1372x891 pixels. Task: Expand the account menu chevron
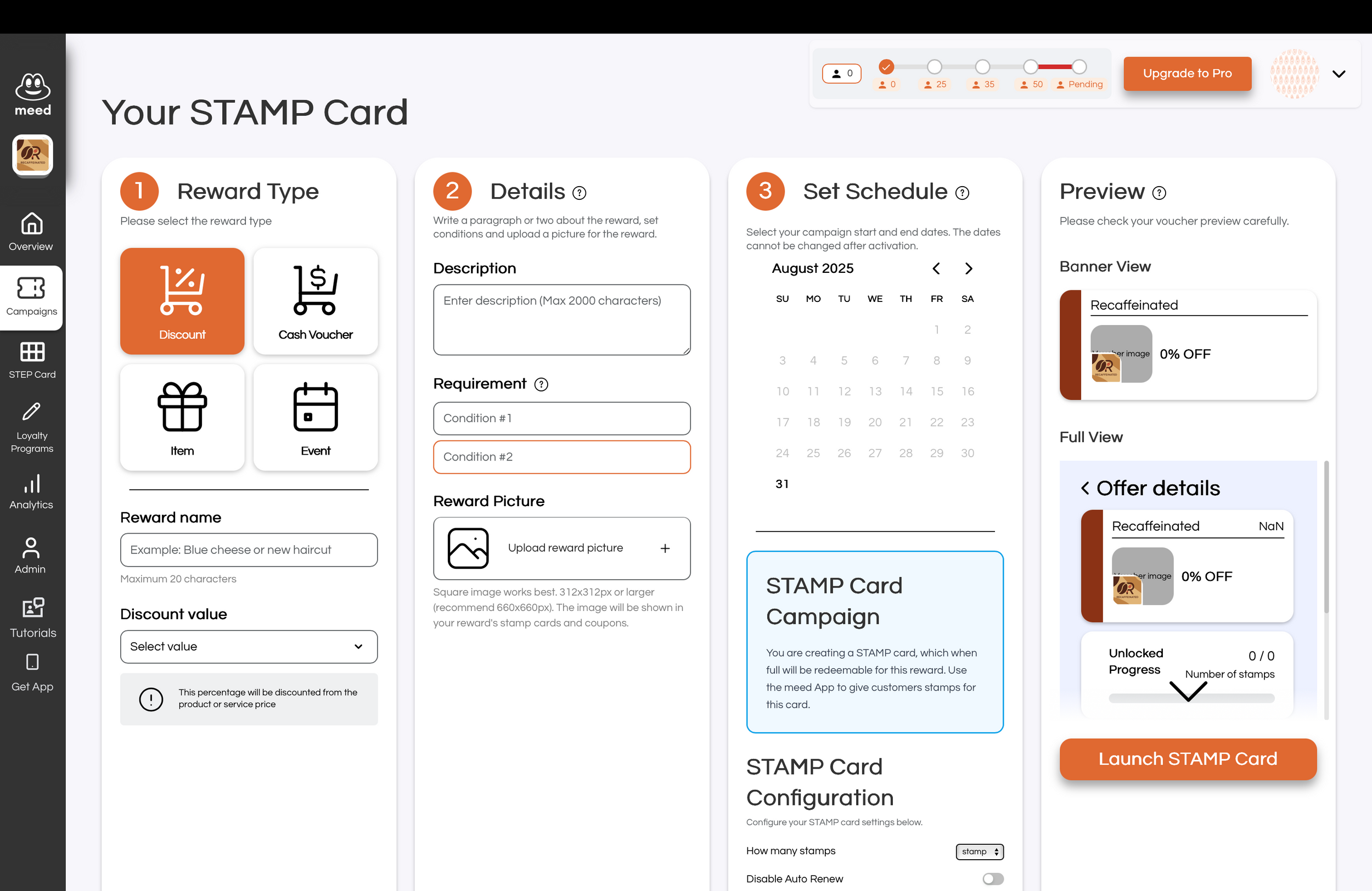pos(1339,74)
